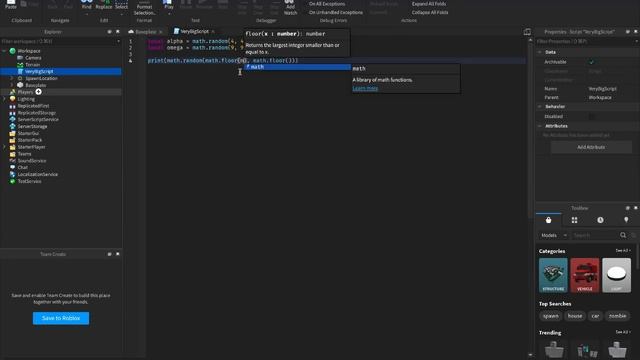
Task: Click the Name property value VeryBigScript
Action: 602,89
